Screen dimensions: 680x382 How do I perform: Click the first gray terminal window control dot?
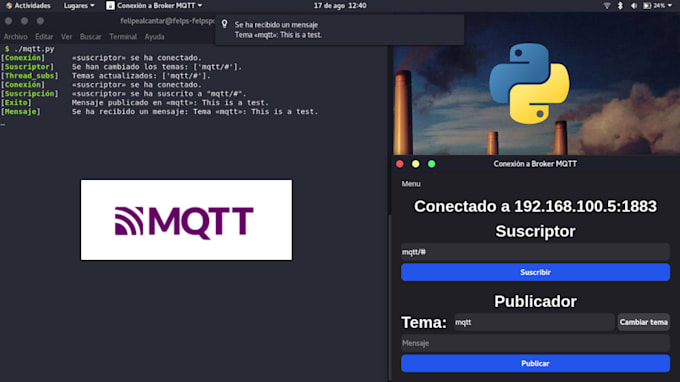coord(9,21)
